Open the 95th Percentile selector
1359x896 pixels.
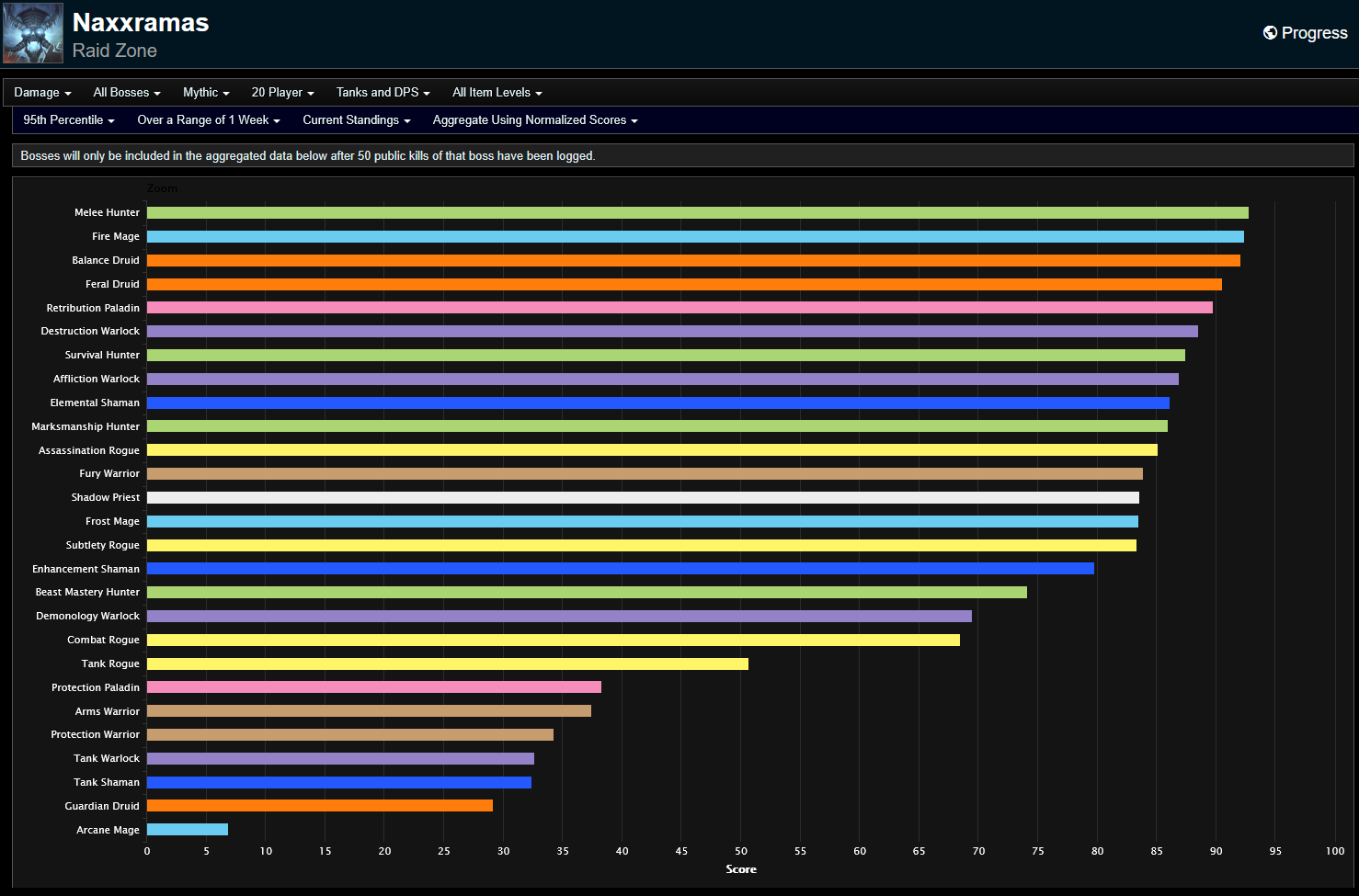tap(68, 119)
